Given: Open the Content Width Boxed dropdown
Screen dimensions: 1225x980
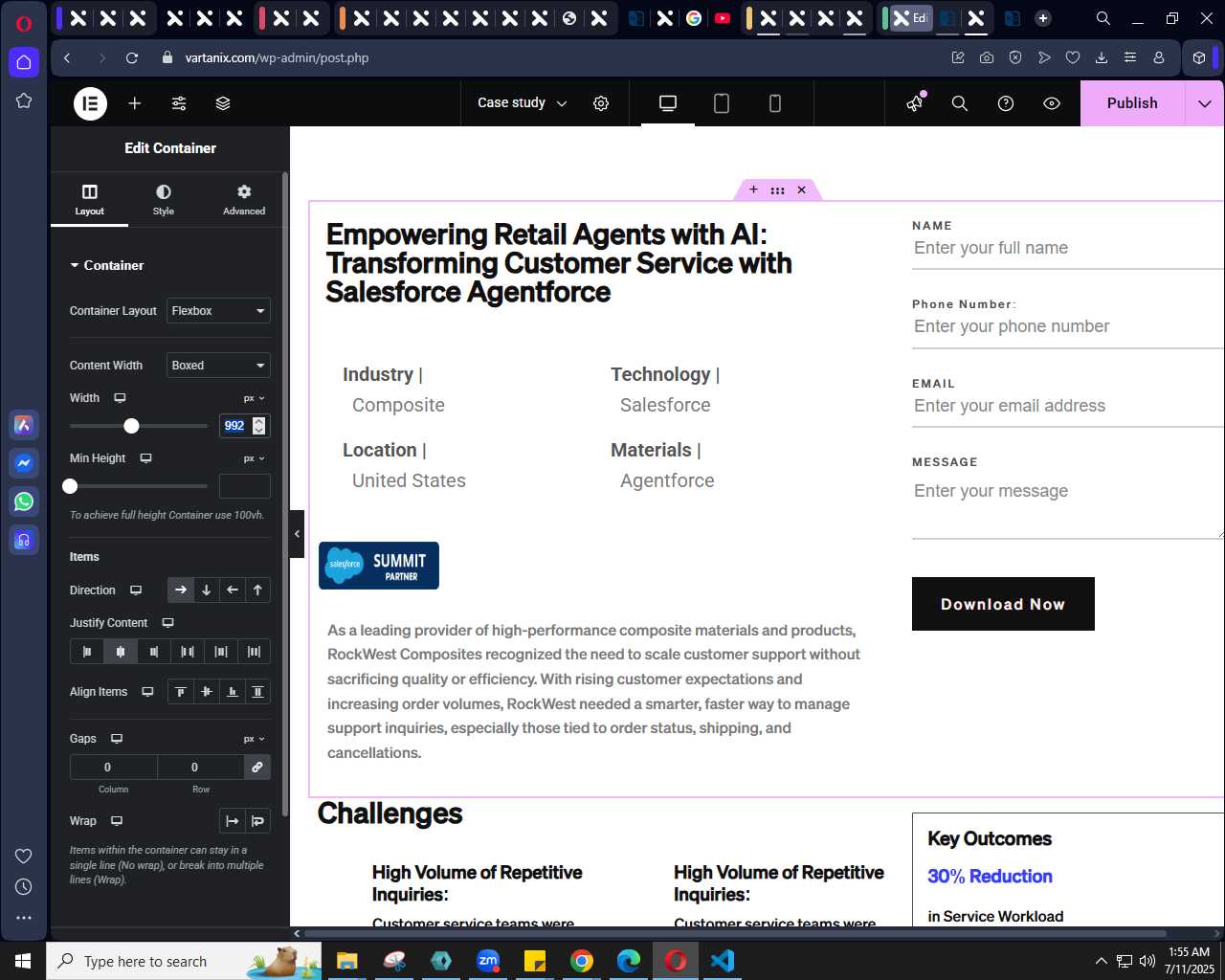Looking at the screenshot, I should (x=219, y=366).
